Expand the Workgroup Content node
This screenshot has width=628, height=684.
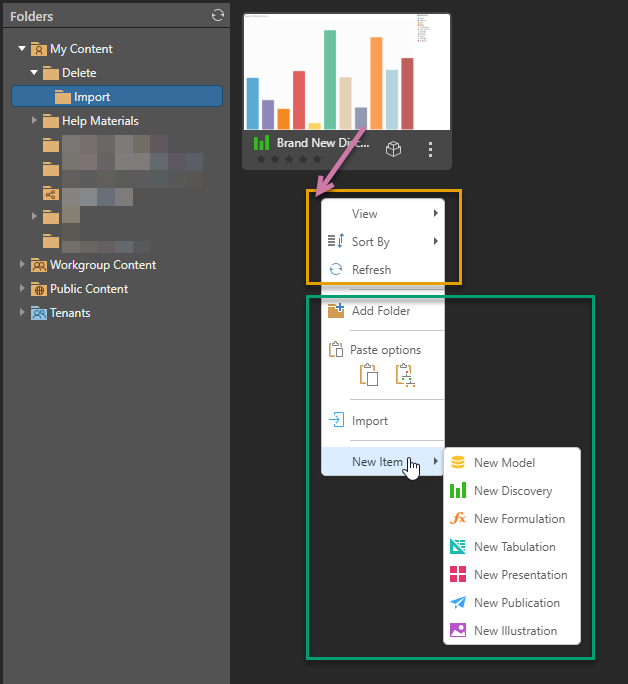[x=22, y=265]
